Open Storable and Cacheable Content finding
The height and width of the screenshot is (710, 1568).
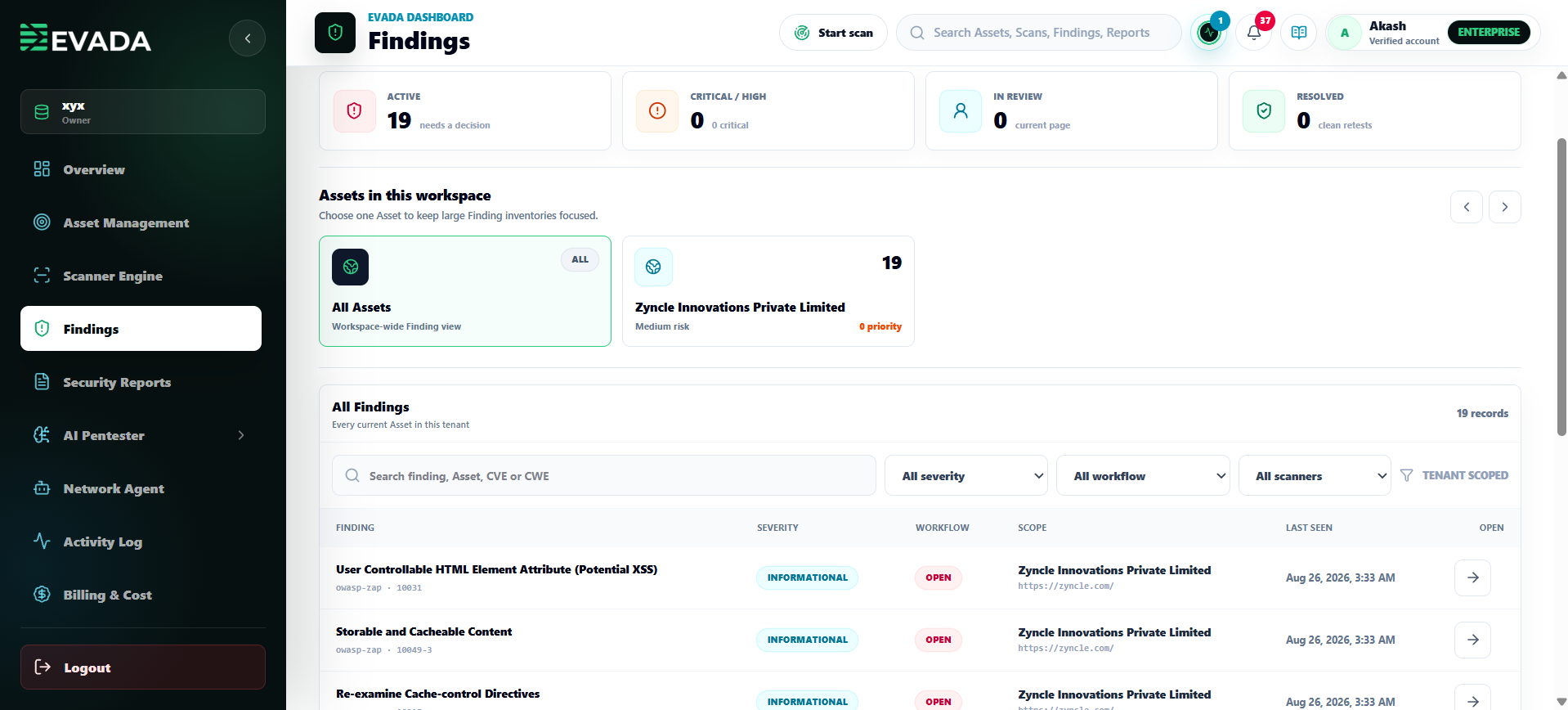click(x=423, y=631)
